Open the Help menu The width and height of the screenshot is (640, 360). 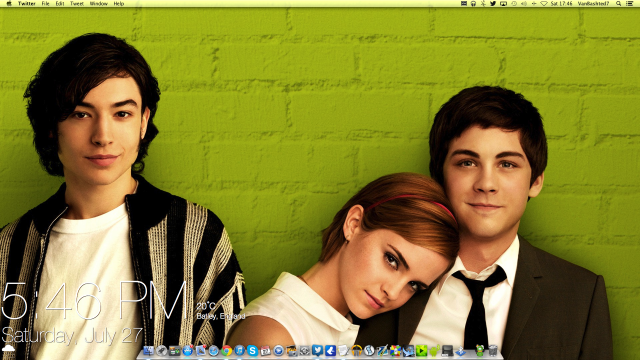119,3
